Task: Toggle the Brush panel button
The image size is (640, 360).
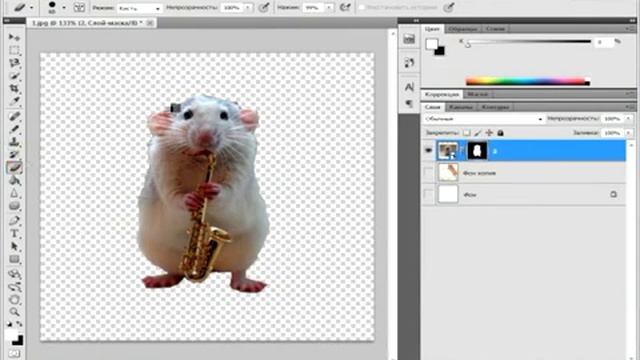Action: [79, 7]
